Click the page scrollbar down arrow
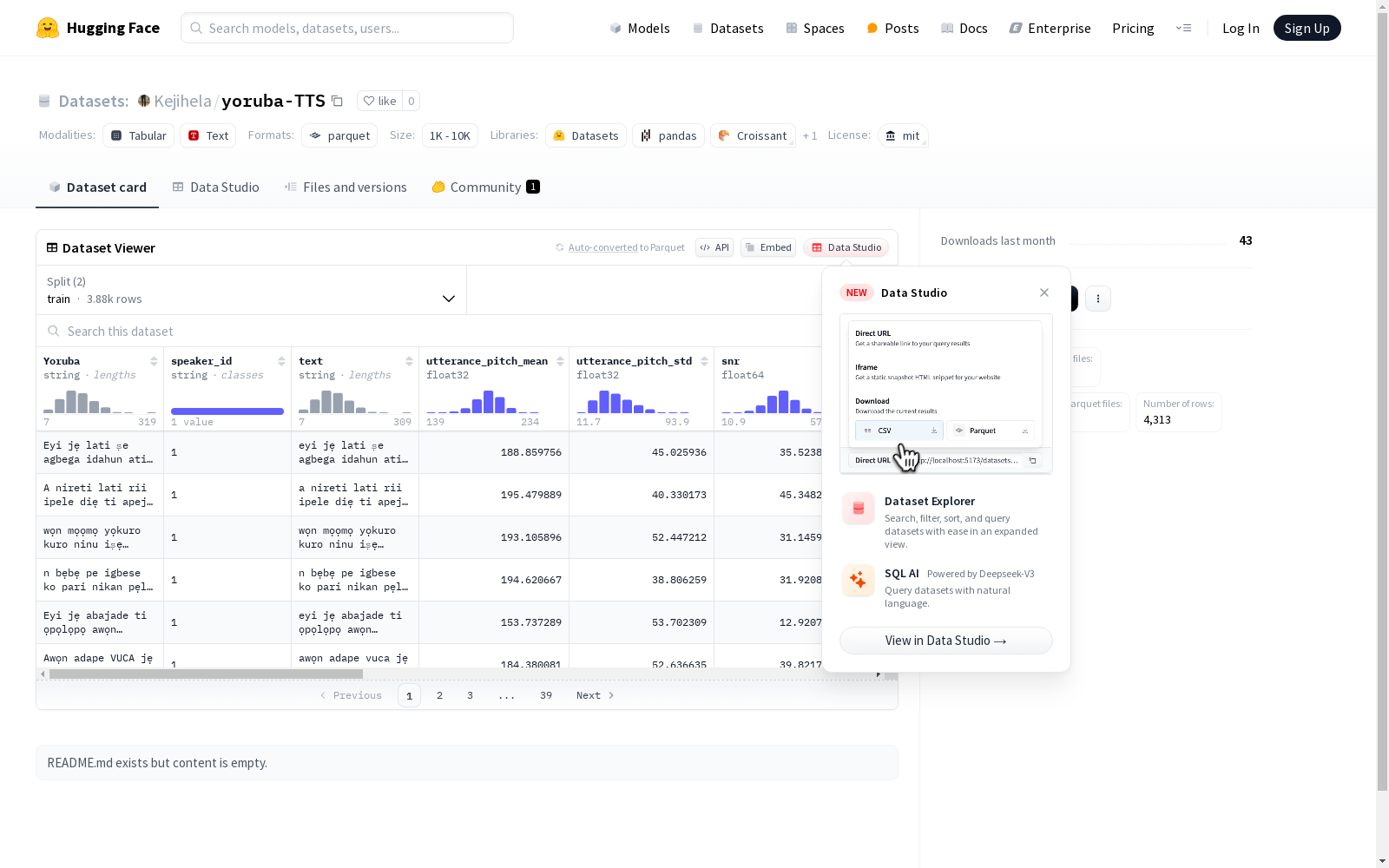This screenshot has width=1389, height=868. click(1382, 861)
